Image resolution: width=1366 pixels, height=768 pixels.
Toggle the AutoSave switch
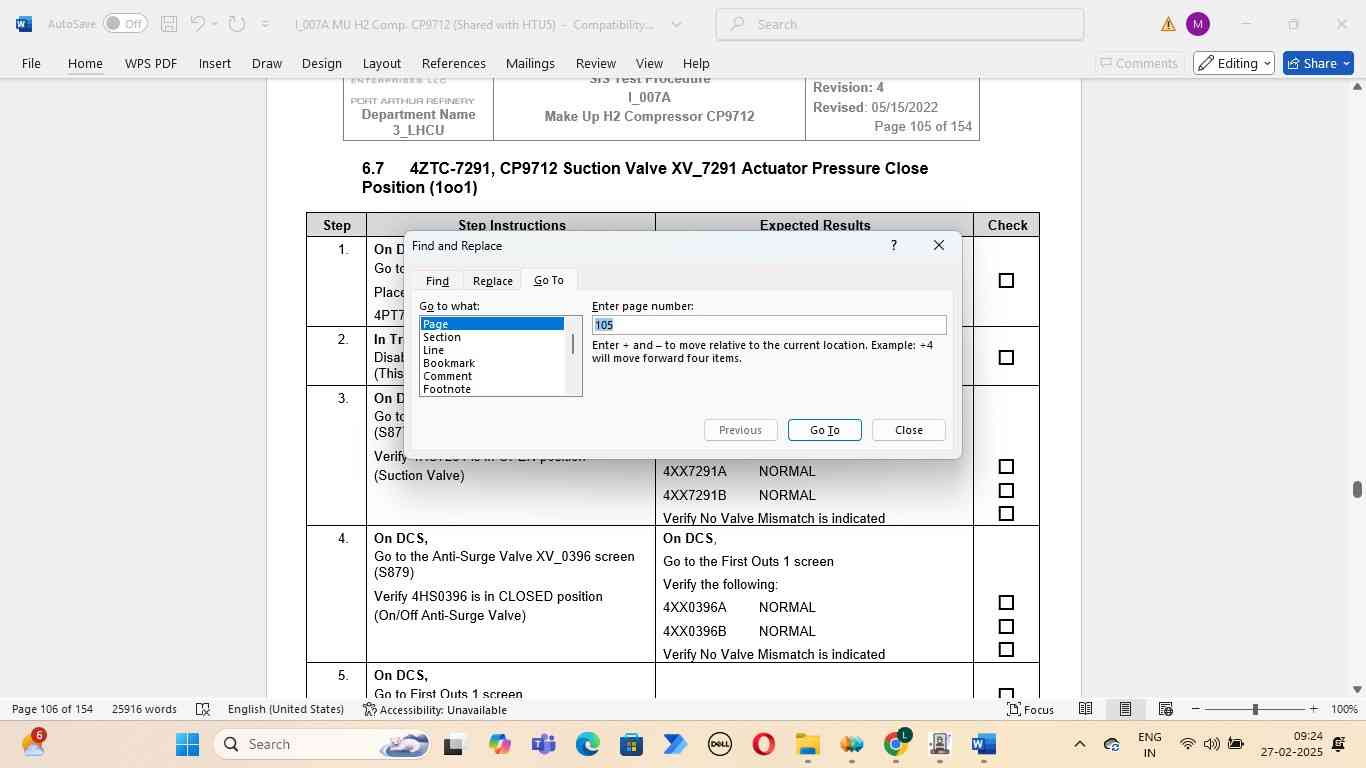[125, 24]
